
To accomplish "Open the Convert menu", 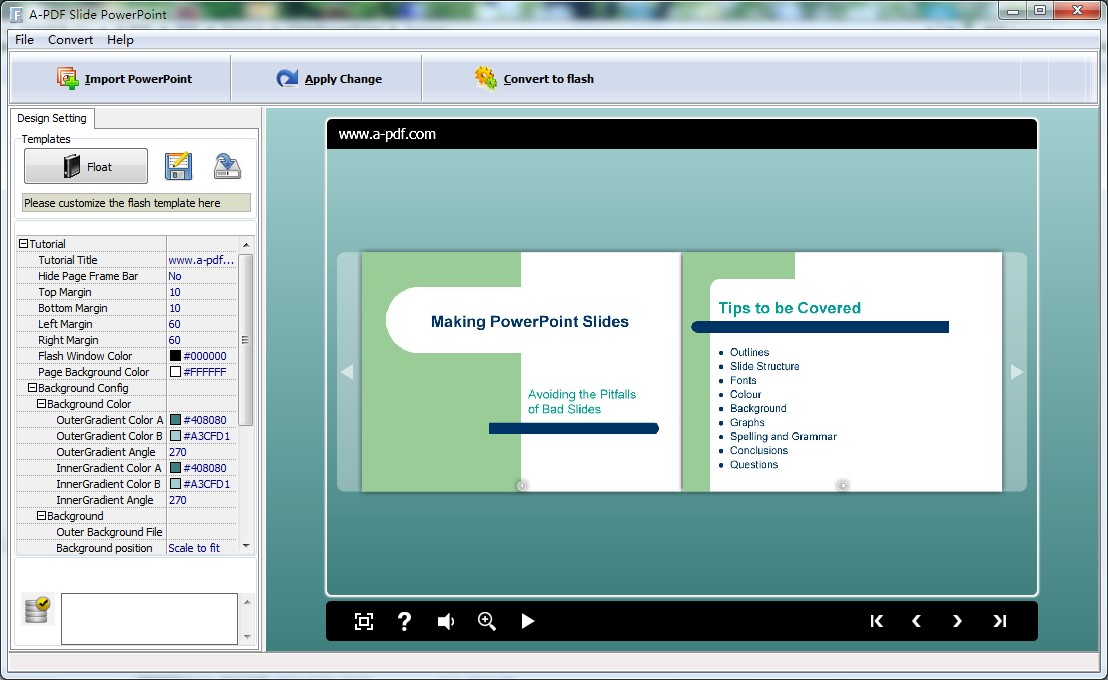I will [x=70, y=40].
